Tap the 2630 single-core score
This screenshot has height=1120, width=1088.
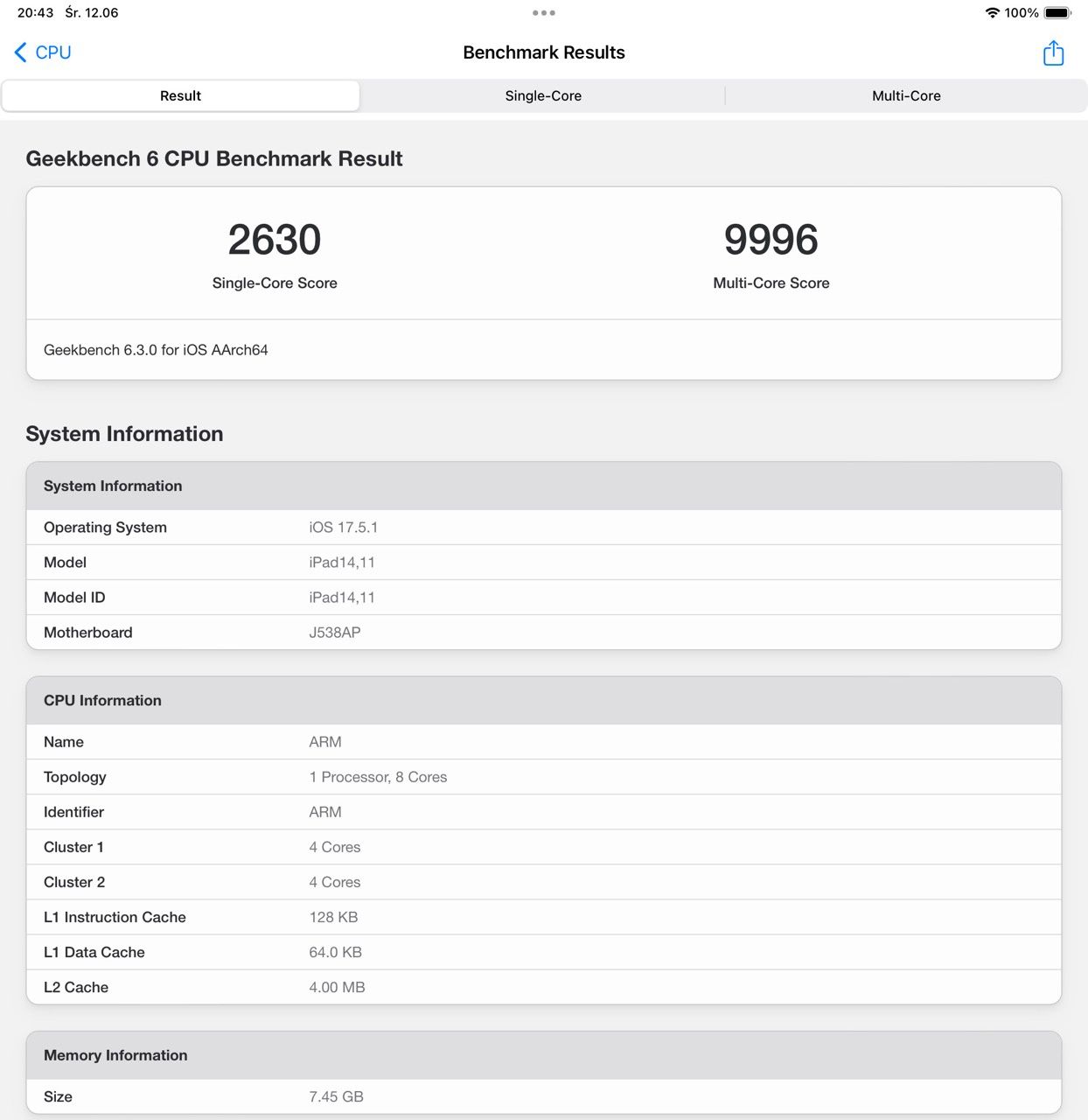tap(275, 240)
